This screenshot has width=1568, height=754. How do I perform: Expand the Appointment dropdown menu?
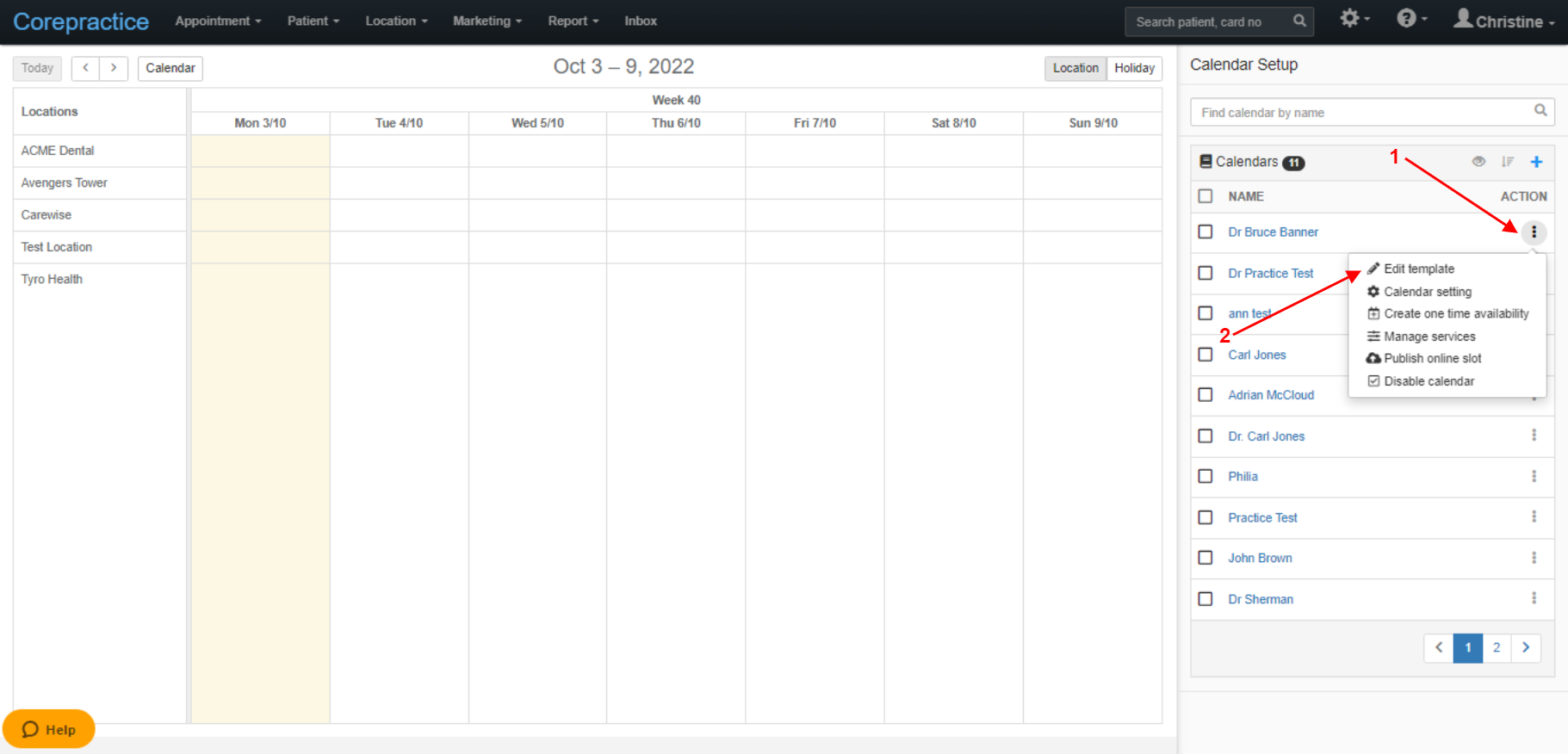click(218, 21)
